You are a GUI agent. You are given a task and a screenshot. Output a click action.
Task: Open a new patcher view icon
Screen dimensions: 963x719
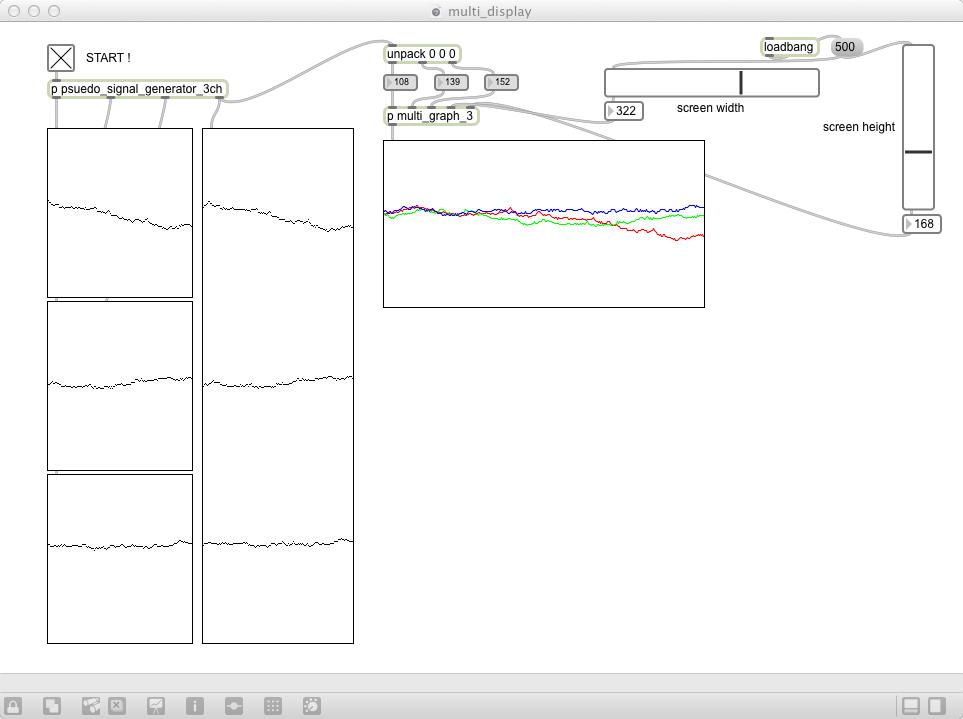52,706
